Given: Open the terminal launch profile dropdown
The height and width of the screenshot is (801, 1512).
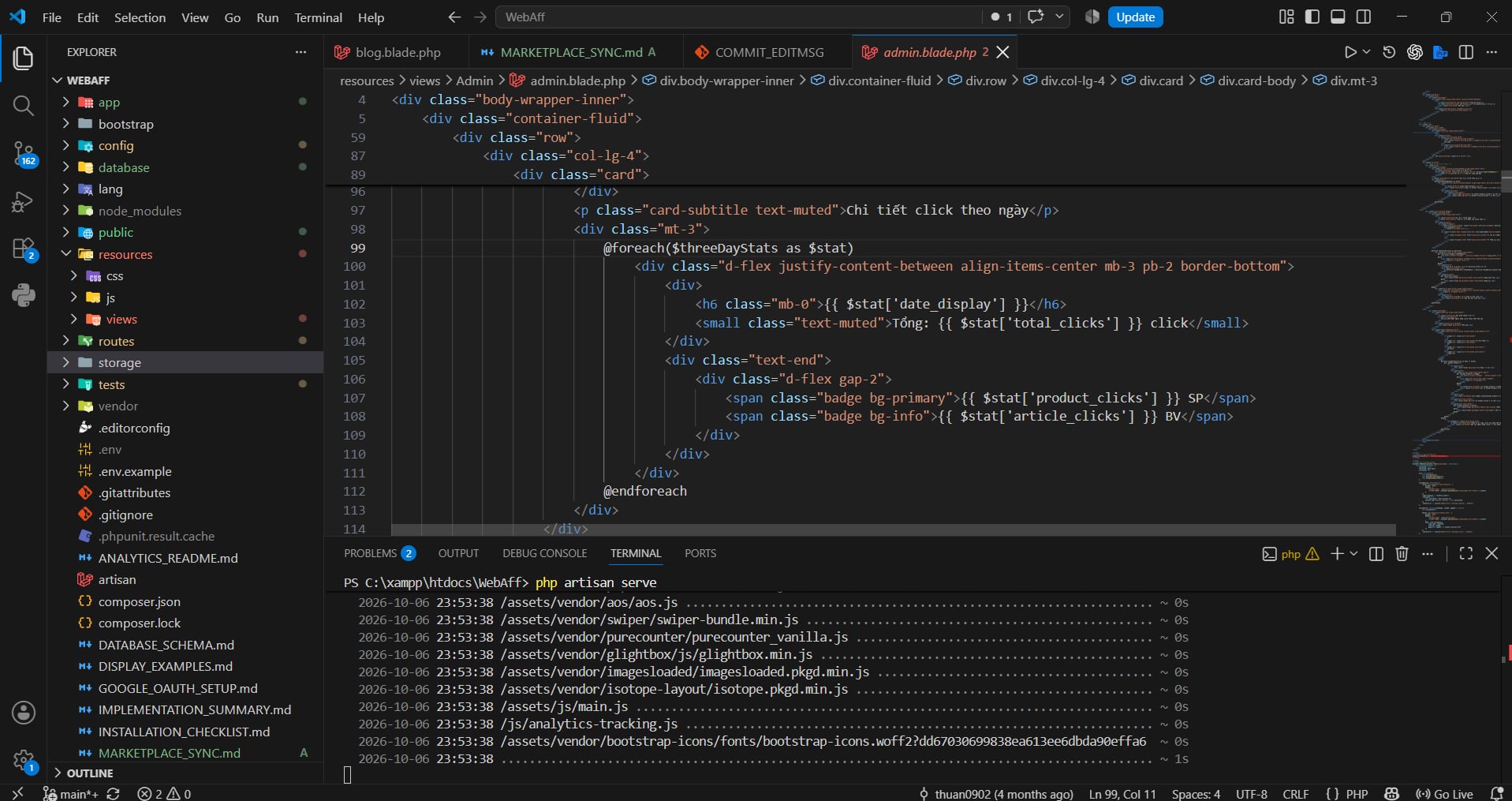Looking at the screenshot, I should pos(1354,553).
